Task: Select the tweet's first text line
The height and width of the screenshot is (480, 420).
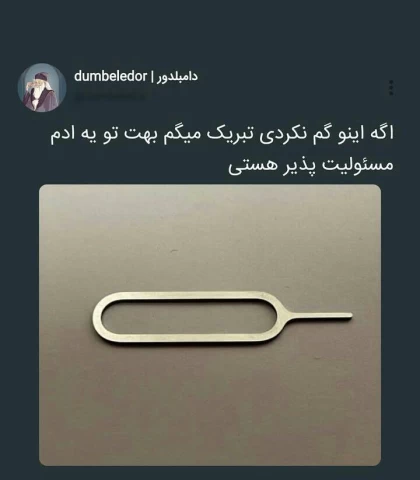Action: click(x=222, y=134)
